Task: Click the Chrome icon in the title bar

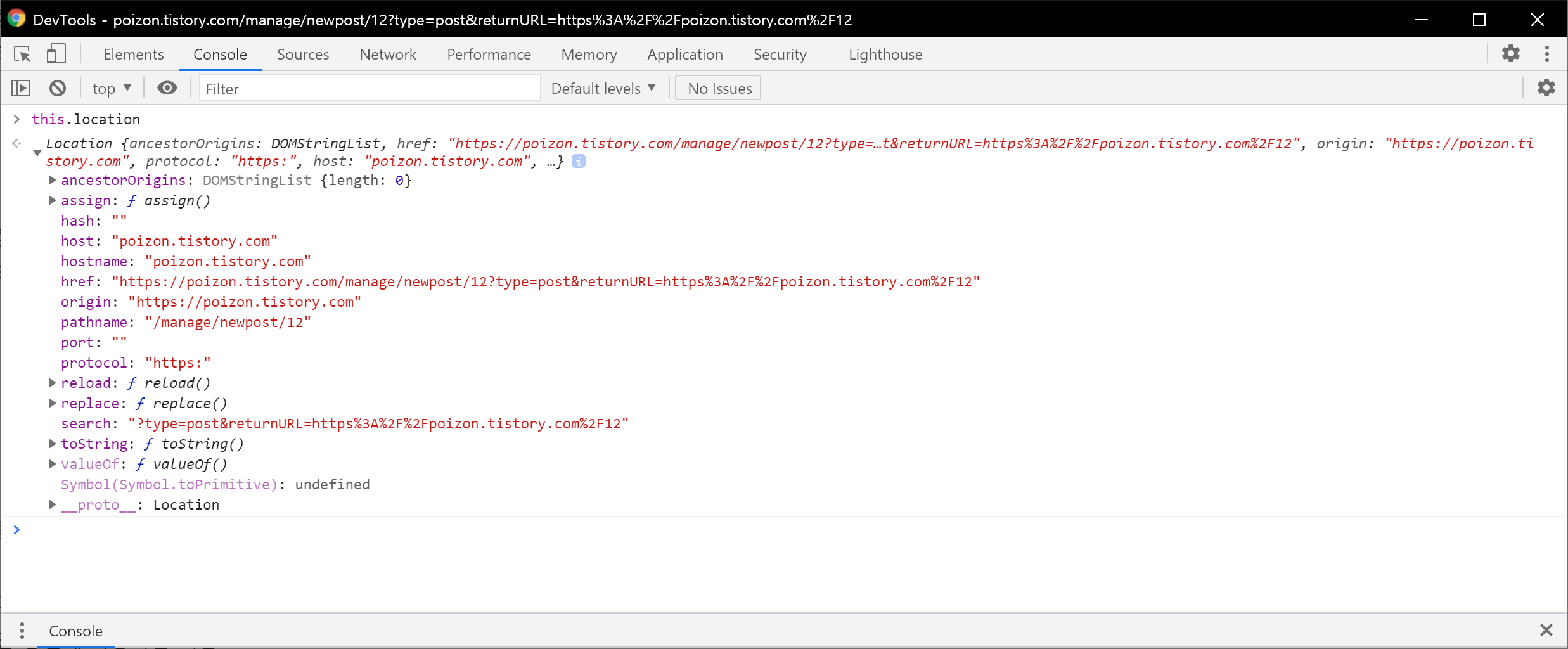Action: point(16,18)
